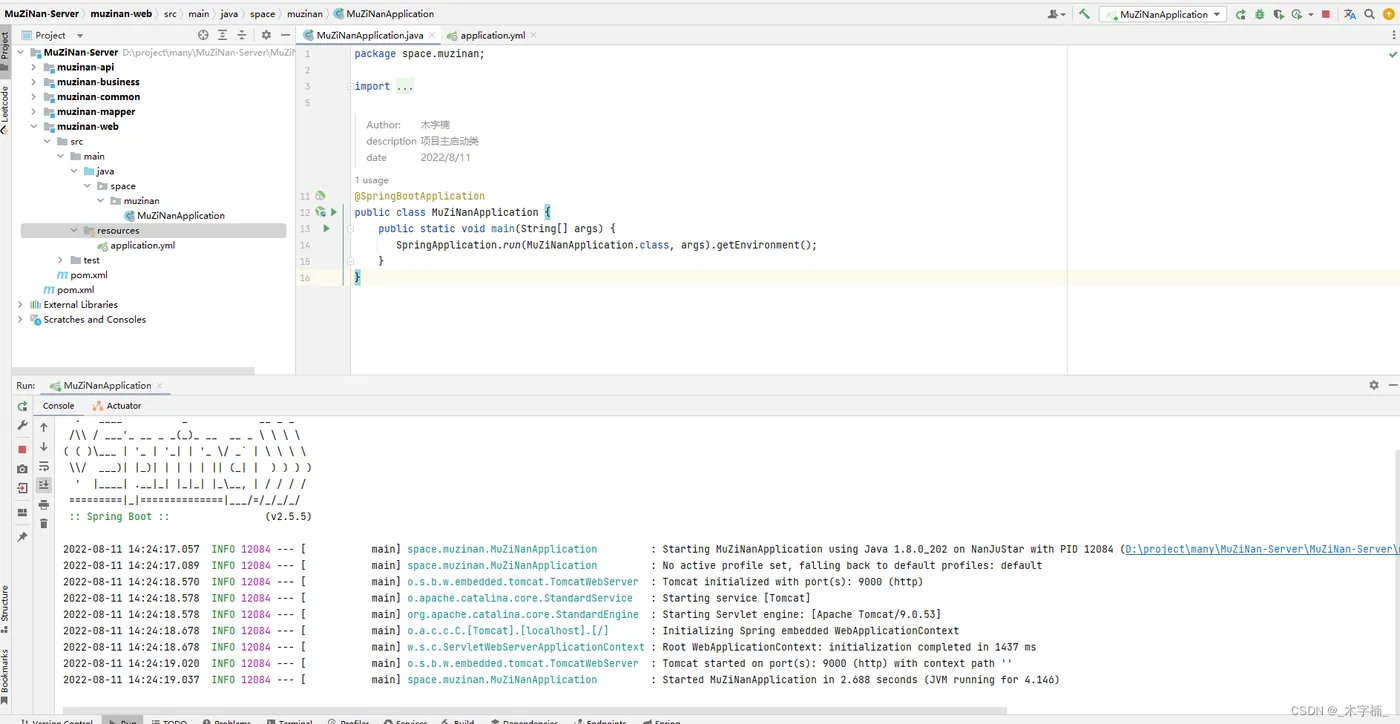Run class from gutter at line 12
Viewport: 1400px width, 724px height.
coord(334,212)
